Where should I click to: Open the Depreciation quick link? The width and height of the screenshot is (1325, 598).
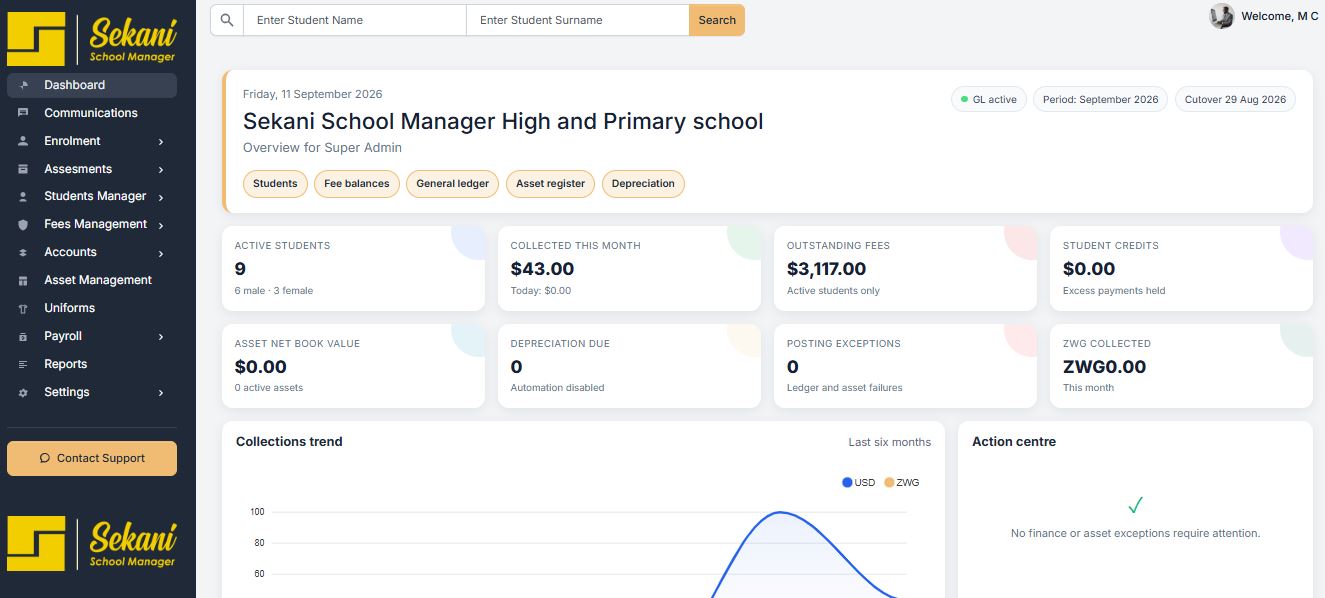point(643,184)
